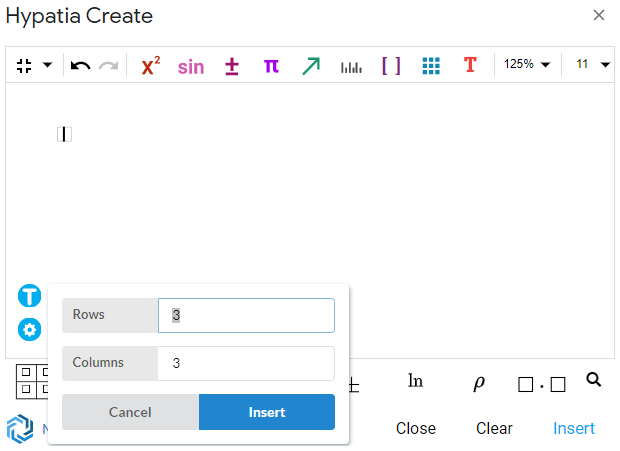The image size is (620, 451).
Task: Click the collapse/fullscreen exit icon
Action: (24, 65)
